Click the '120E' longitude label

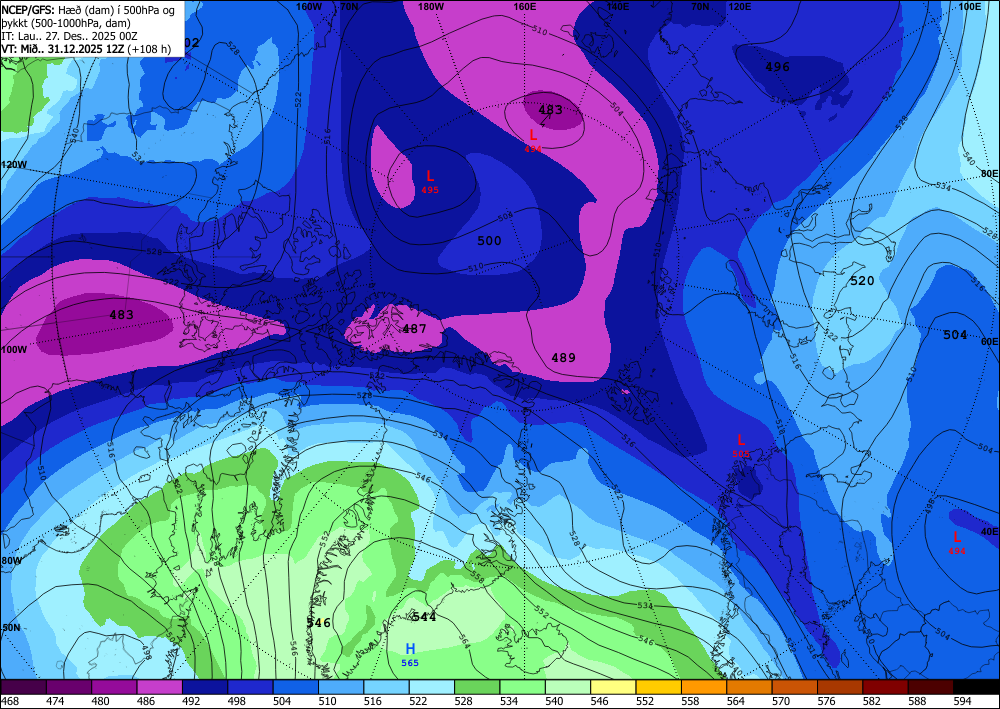pos(739,6)
